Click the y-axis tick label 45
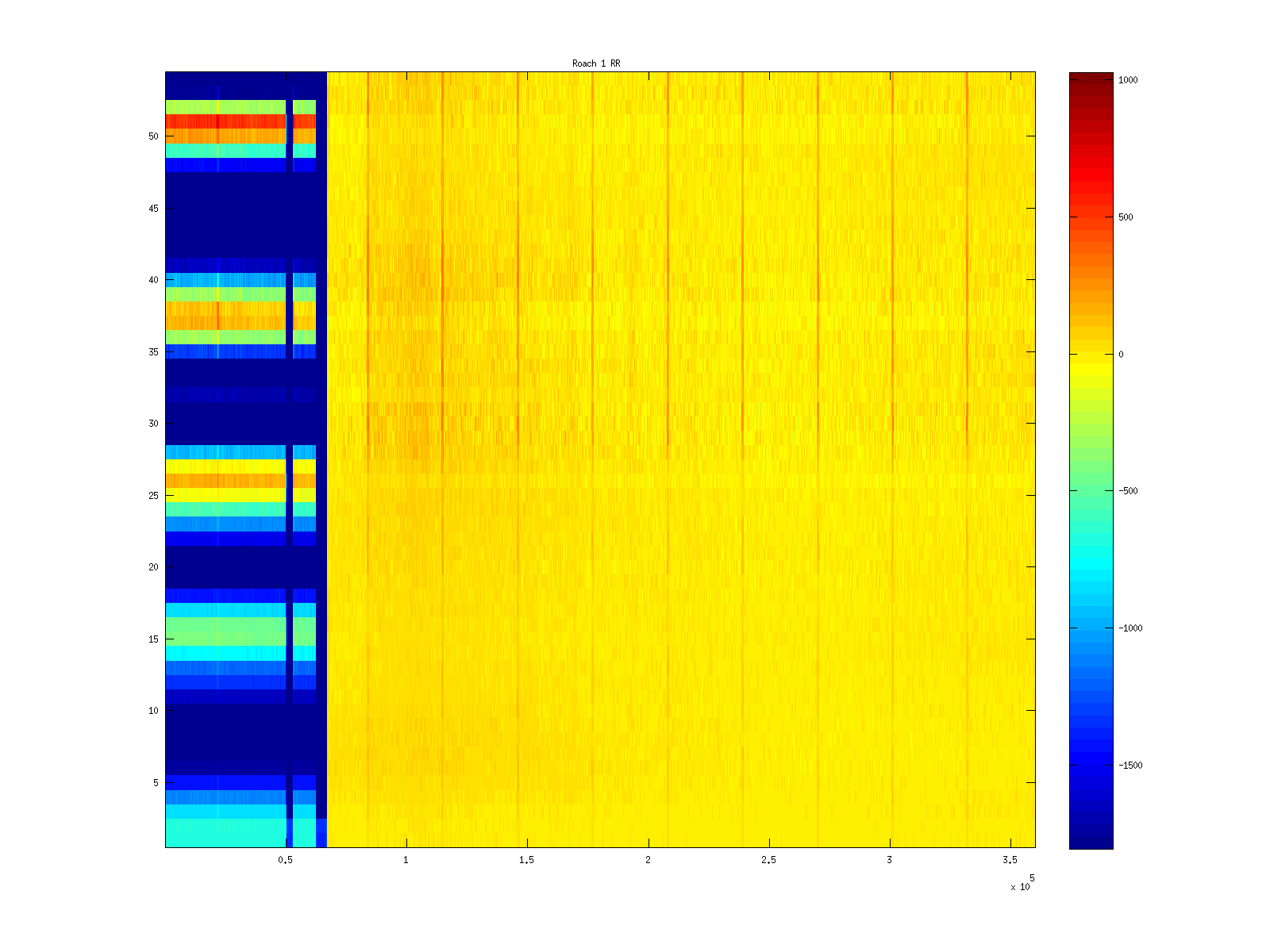 [153, 209]
